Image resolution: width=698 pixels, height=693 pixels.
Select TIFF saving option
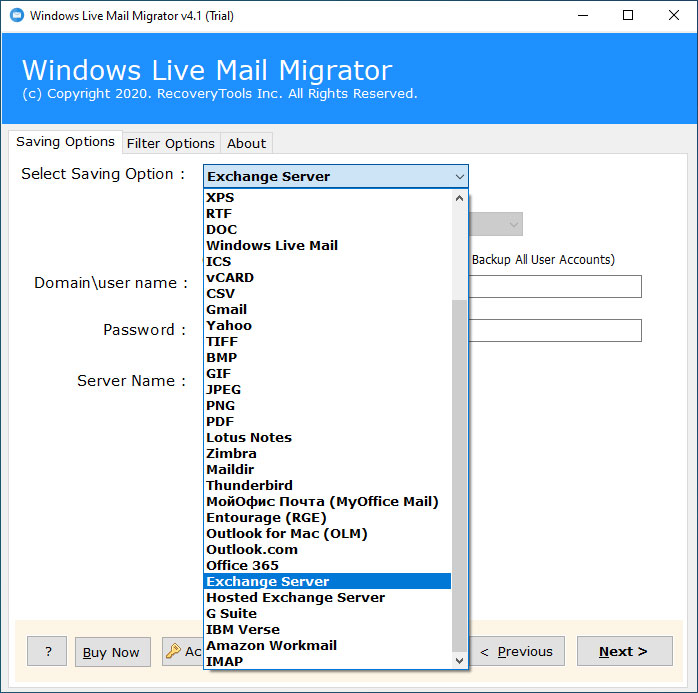tap(328, 342)
